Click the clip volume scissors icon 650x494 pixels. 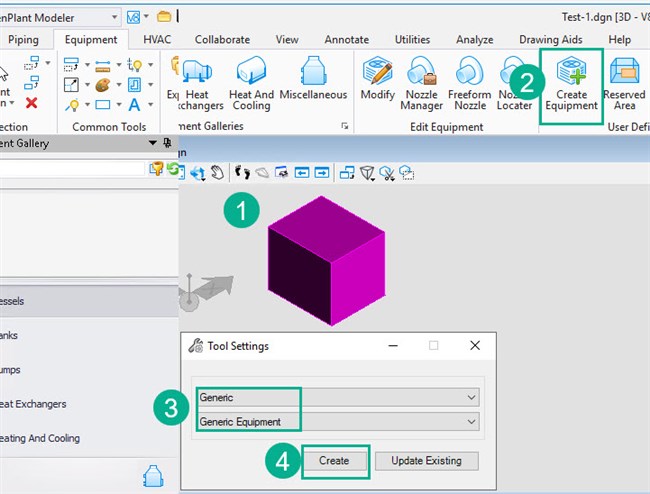[x=388, y=173]
